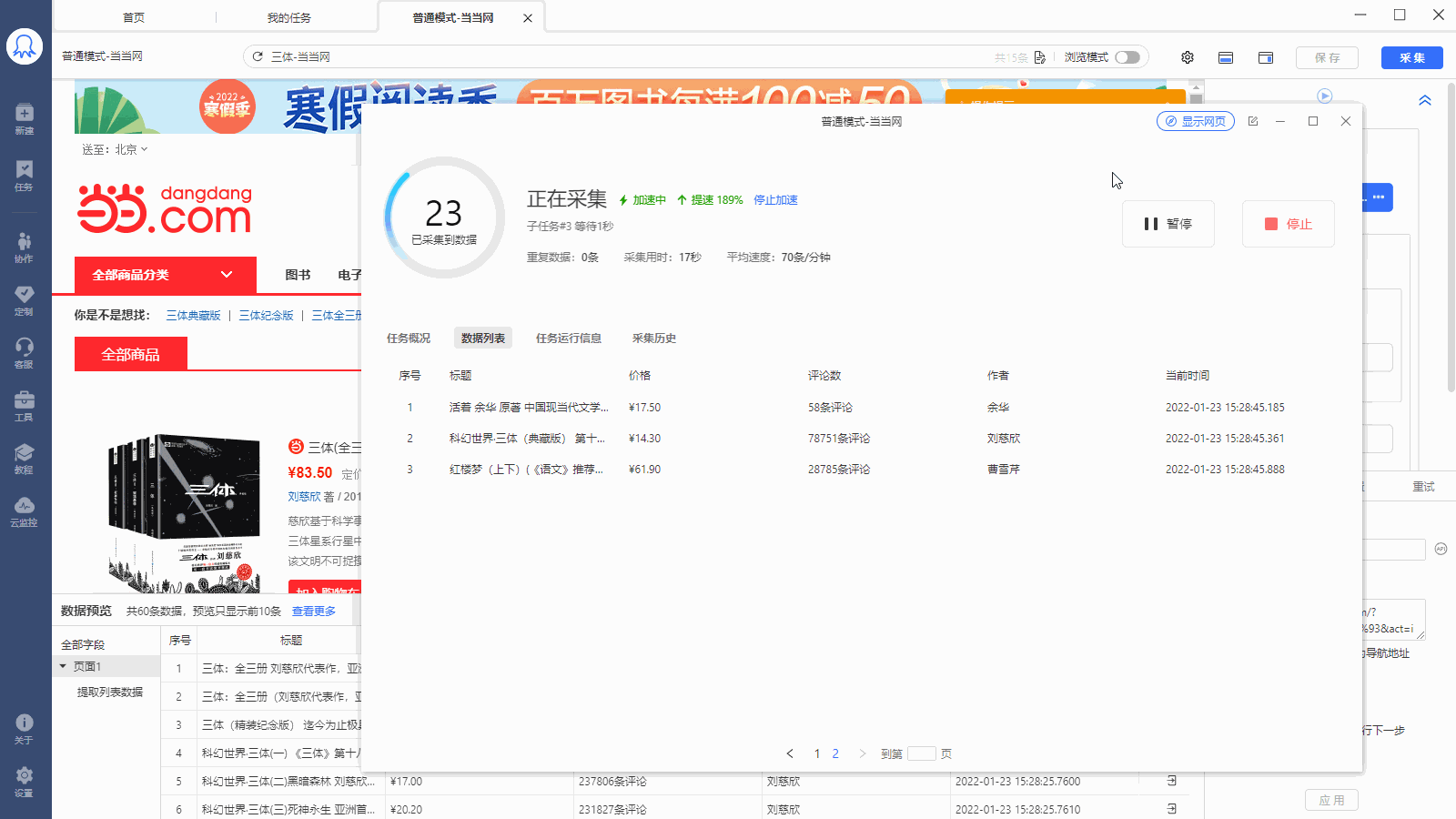The image size is (1456, 819).
Task: Click the 刘慈欣 author link on webpage
Action: 304,497
